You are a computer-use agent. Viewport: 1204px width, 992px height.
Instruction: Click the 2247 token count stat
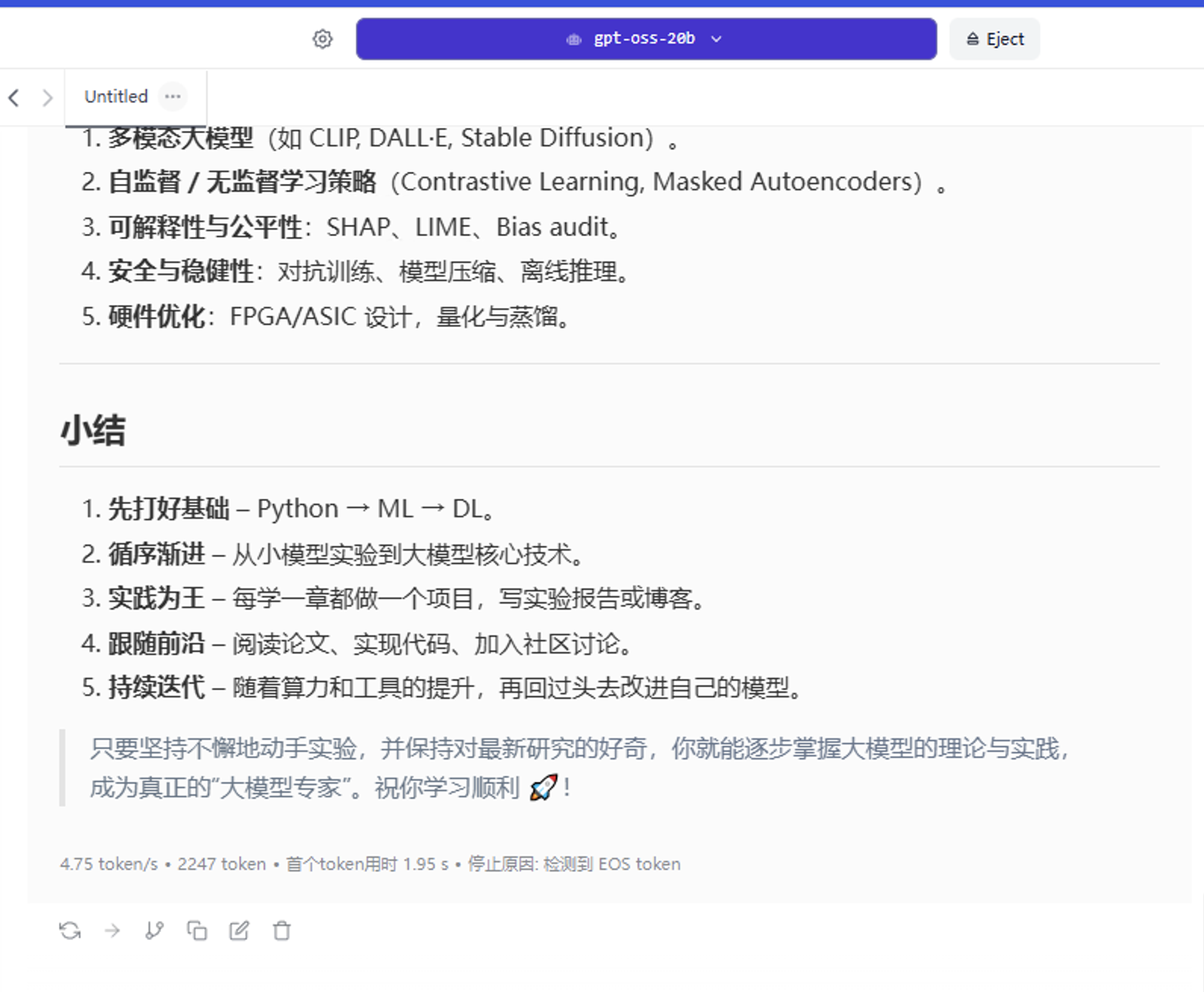pos(221,864)
